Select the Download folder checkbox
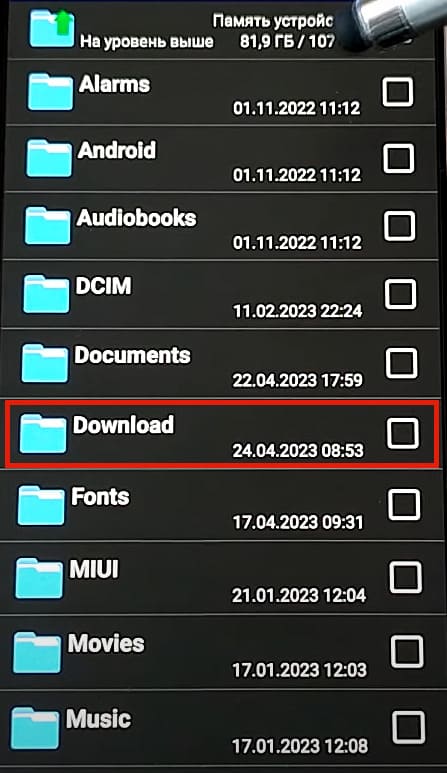Image resolution: width=447 pixels, height=773 pixels. point(403,434)
